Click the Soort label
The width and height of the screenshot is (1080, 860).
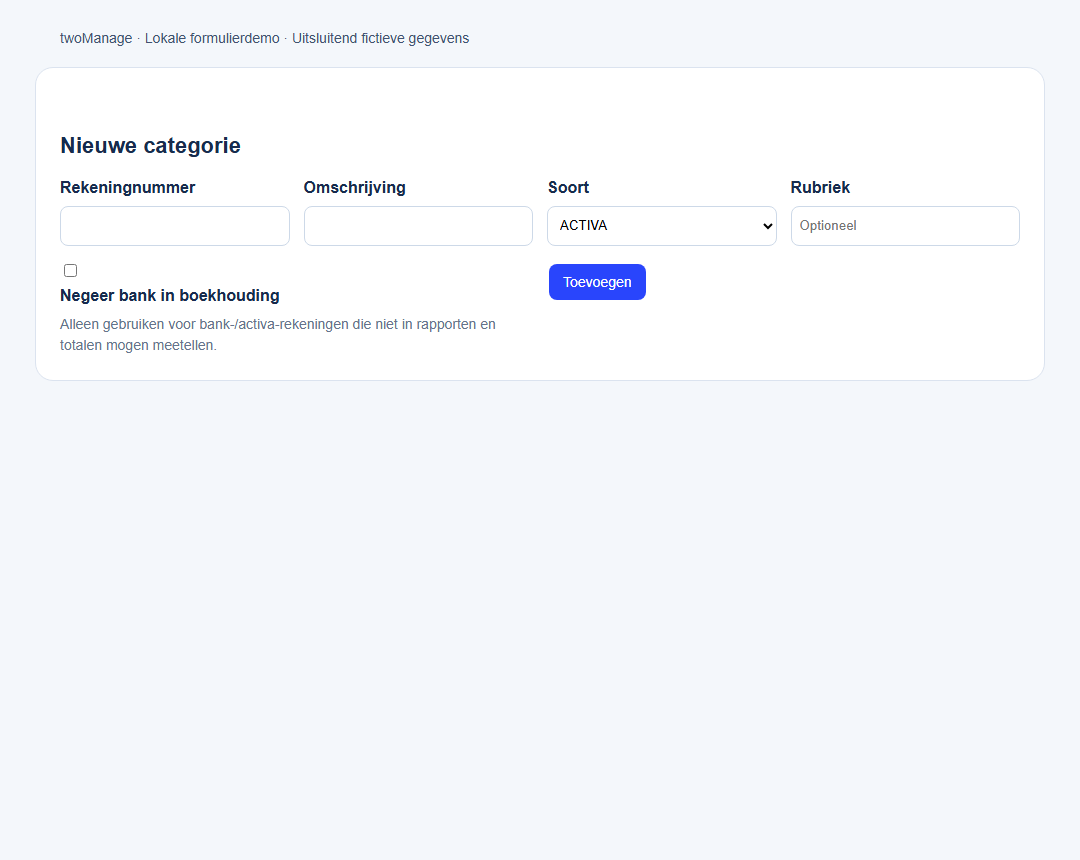[568, 187]
